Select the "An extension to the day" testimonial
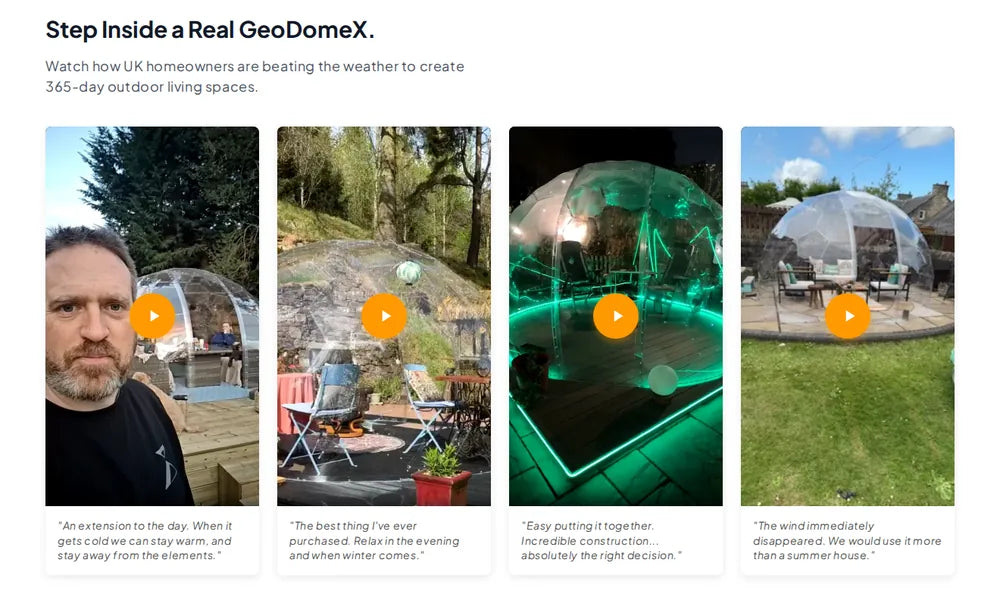The width and height of the screenshot is (1000, 591). [x=145, y=541]
